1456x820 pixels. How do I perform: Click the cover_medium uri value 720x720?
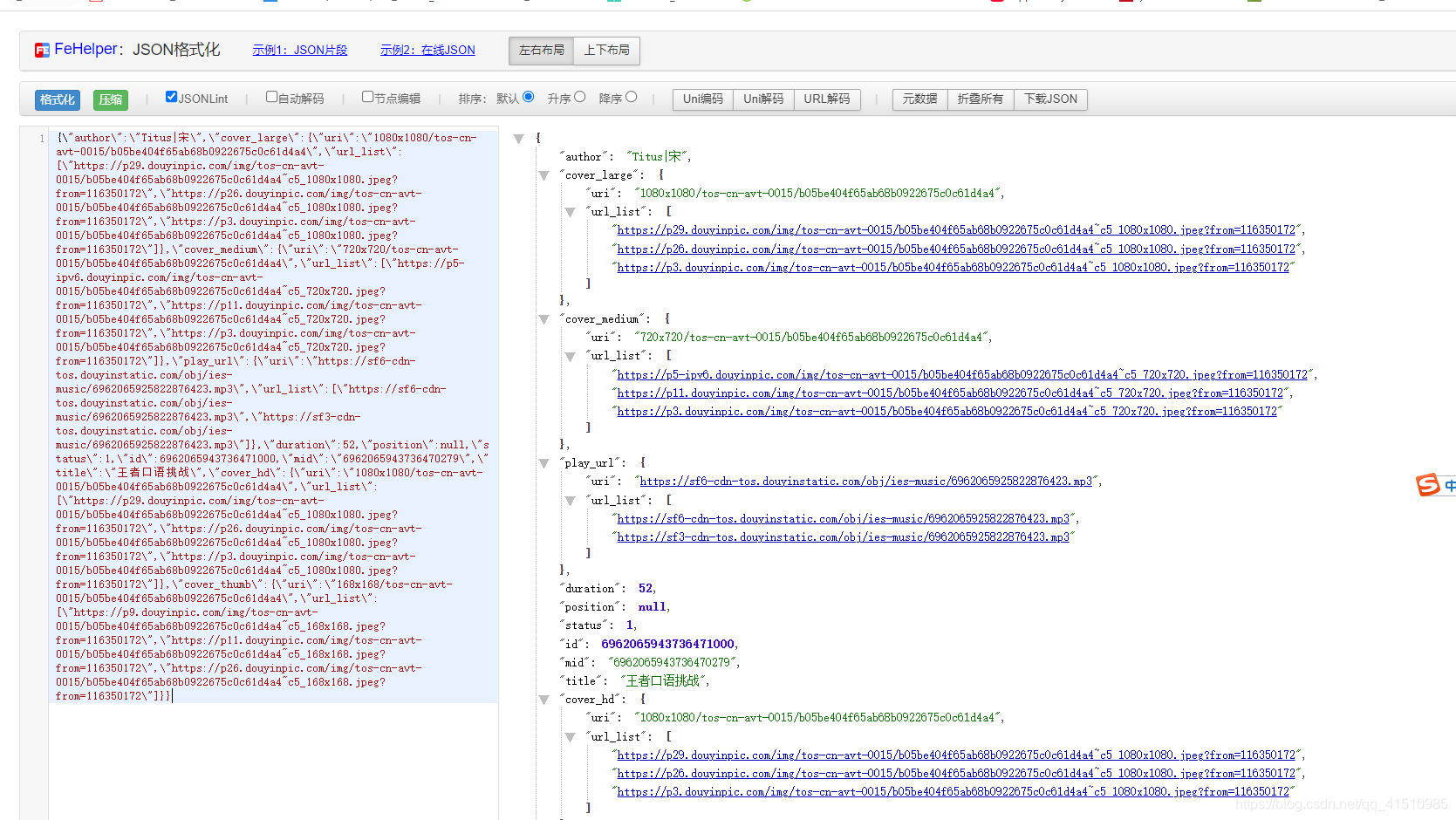(x=811, y=338)
